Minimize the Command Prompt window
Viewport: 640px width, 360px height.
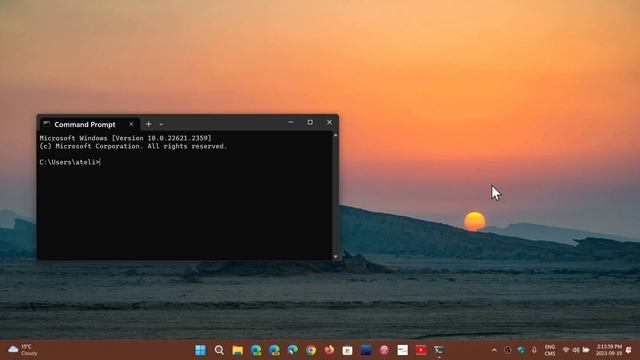point(291,122)
